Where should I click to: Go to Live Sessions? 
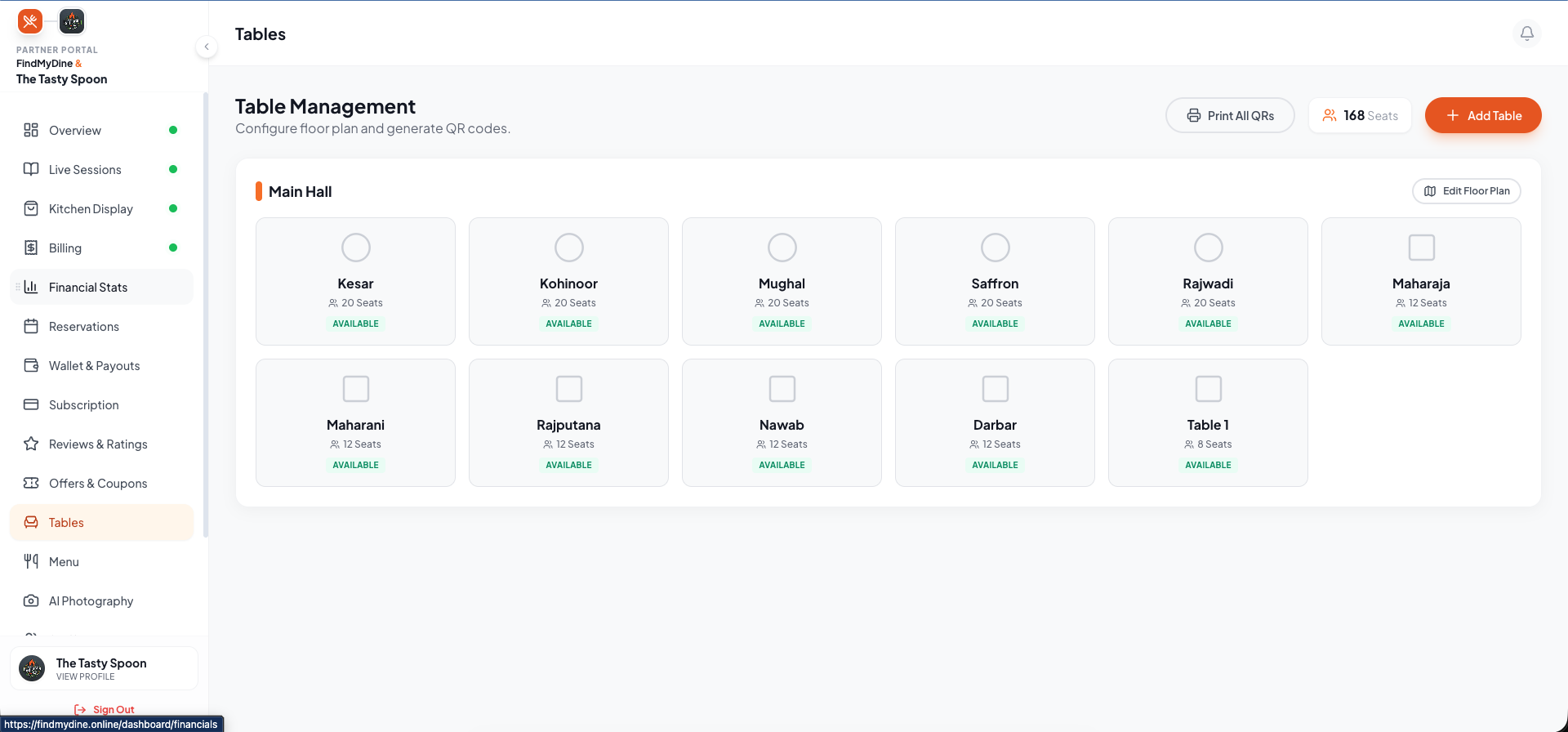pyautogui.click(x=101, y=169)
